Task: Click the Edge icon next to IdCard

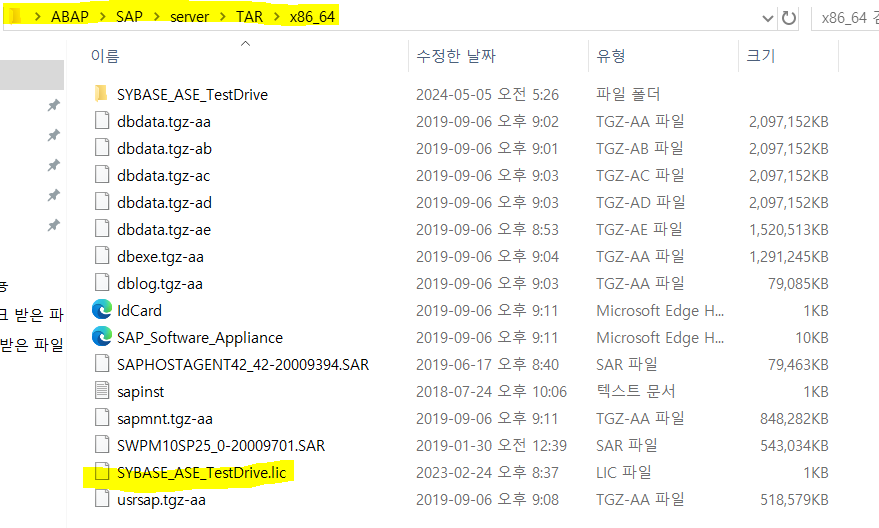Action: pyautogui.click(x=102, y=309)
